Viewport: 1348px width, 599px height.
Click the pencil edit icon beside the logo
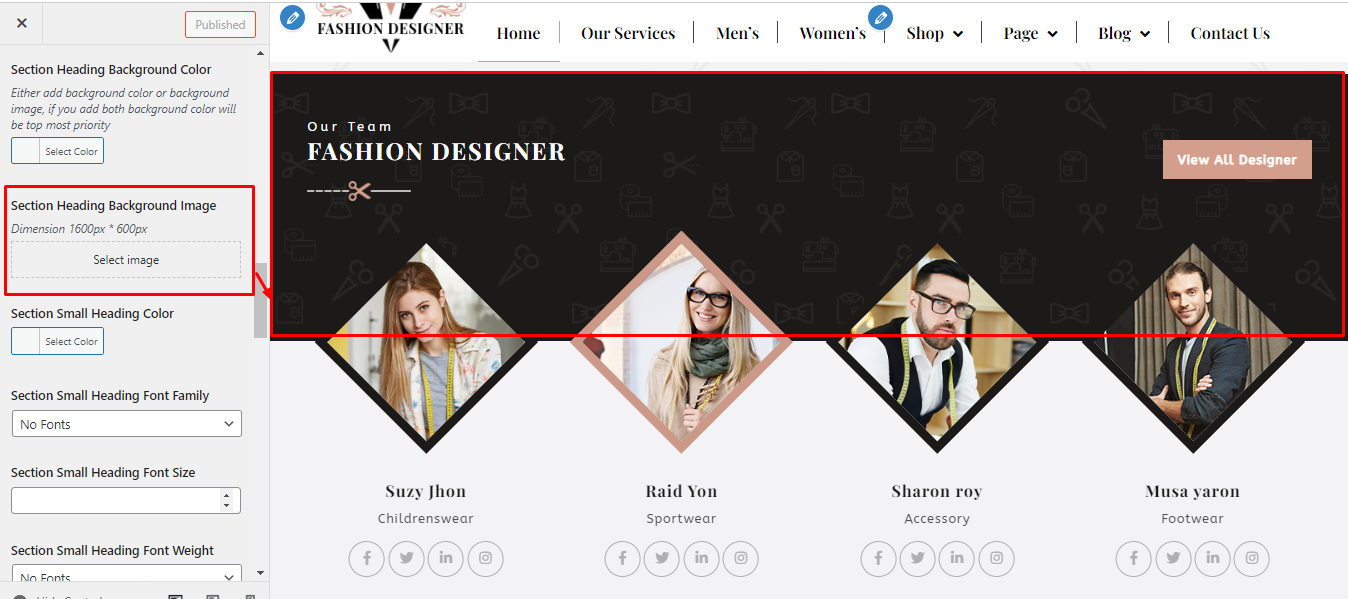292,18
